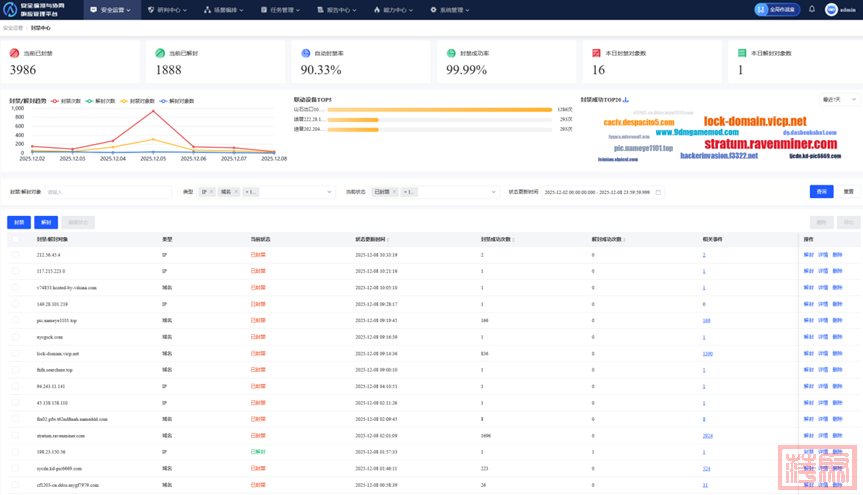Check the row checkbox for 212.56.45.4
863x495 pixels.
[15, 255]
